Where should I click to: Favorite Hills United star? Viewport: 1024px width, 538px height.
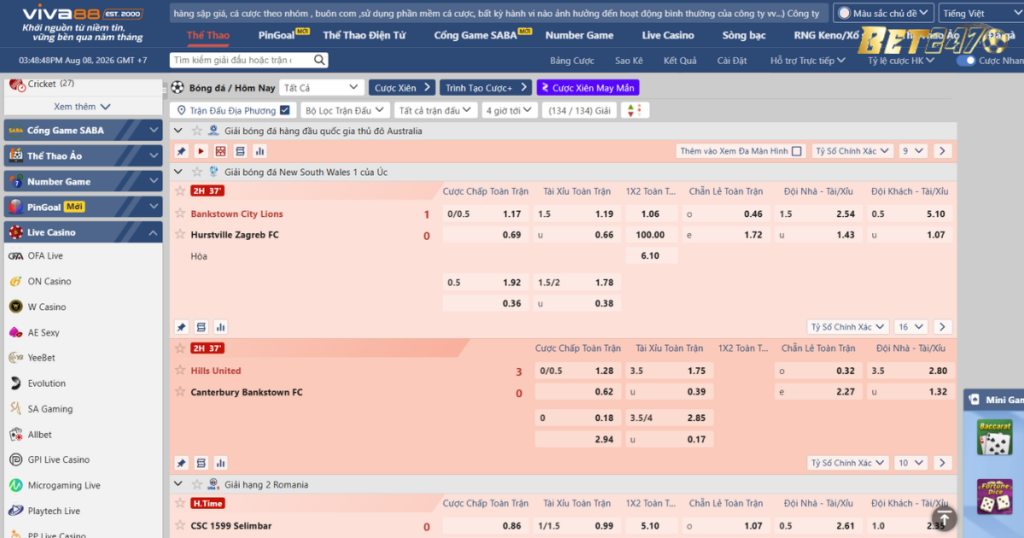(x=180, y=370)
